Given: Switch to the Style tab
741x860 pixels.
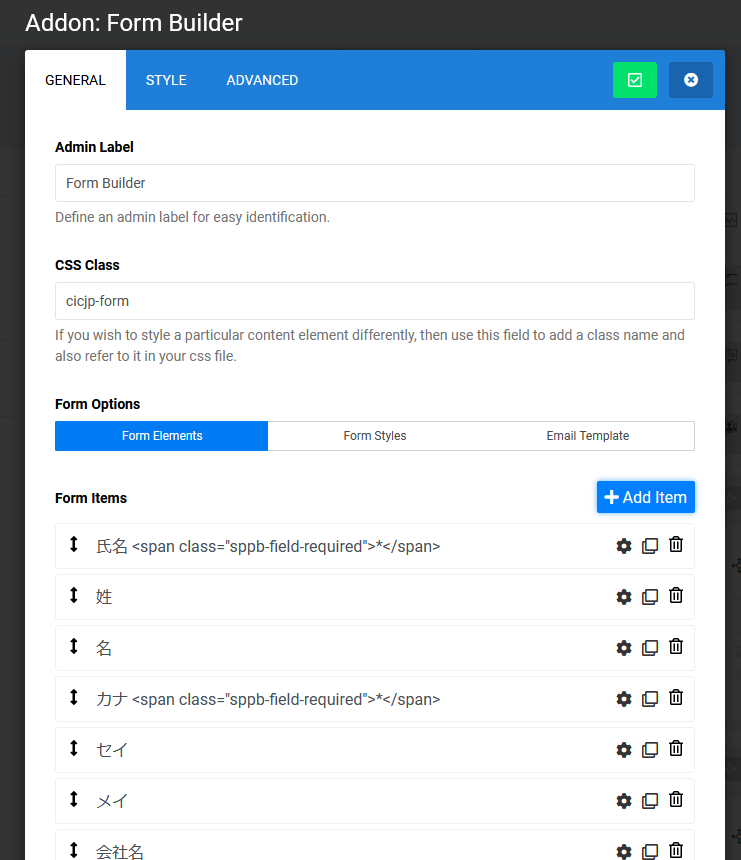Looking at the screenshot, I should pyautogui.click(x=166, y=80).
